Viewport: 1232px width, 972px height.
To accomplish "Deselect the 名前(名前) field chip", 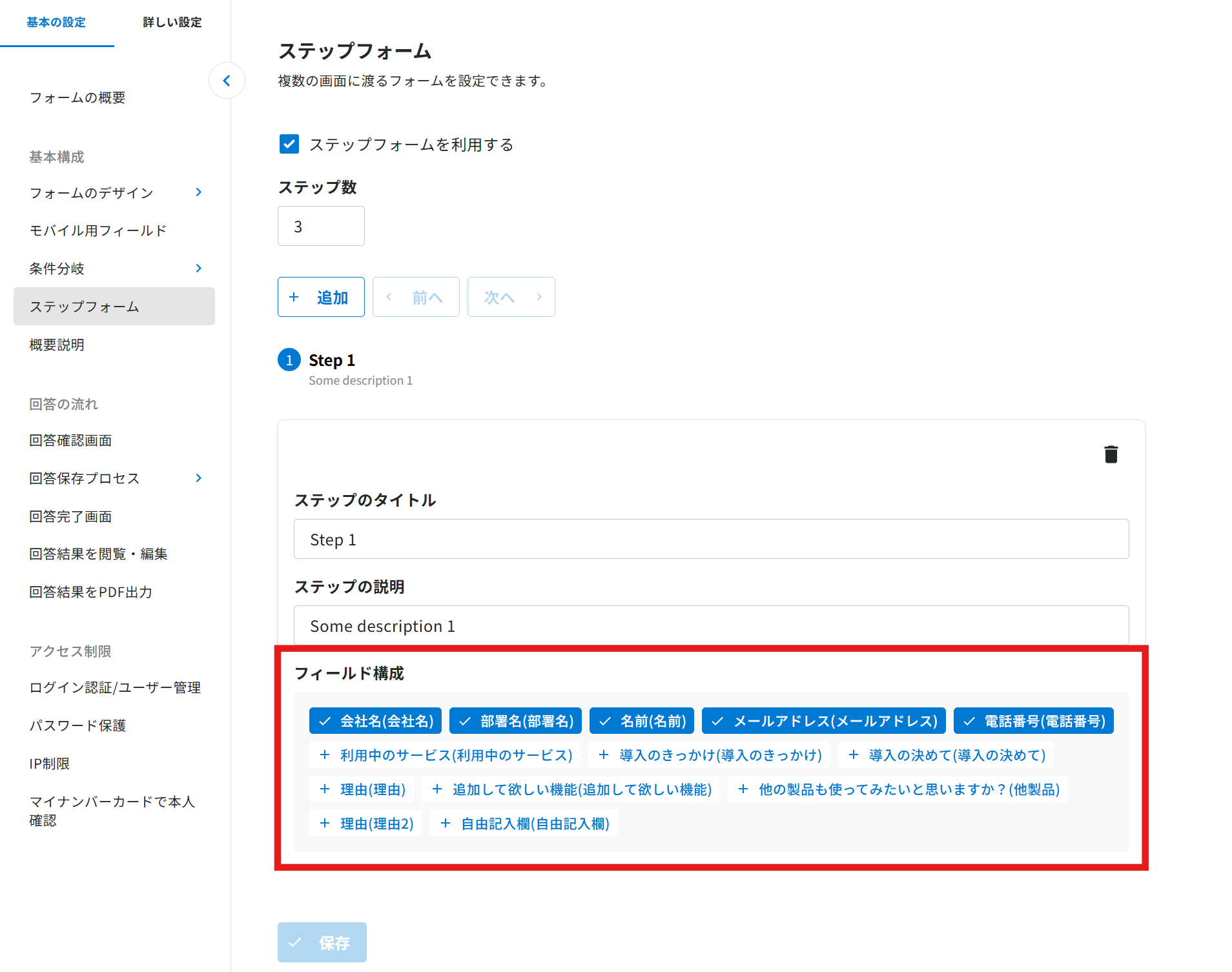I will click(642, 721).
